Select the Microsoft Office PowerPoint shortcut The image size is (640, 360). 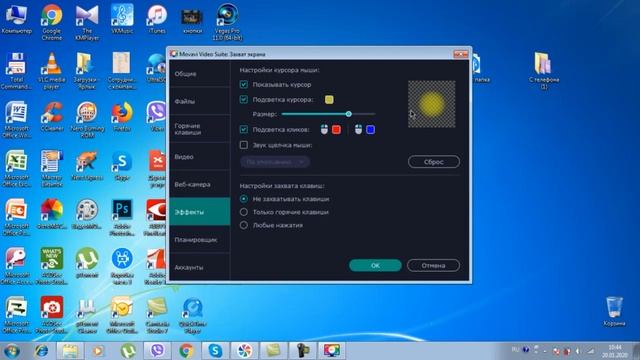(x=16, y=218)
